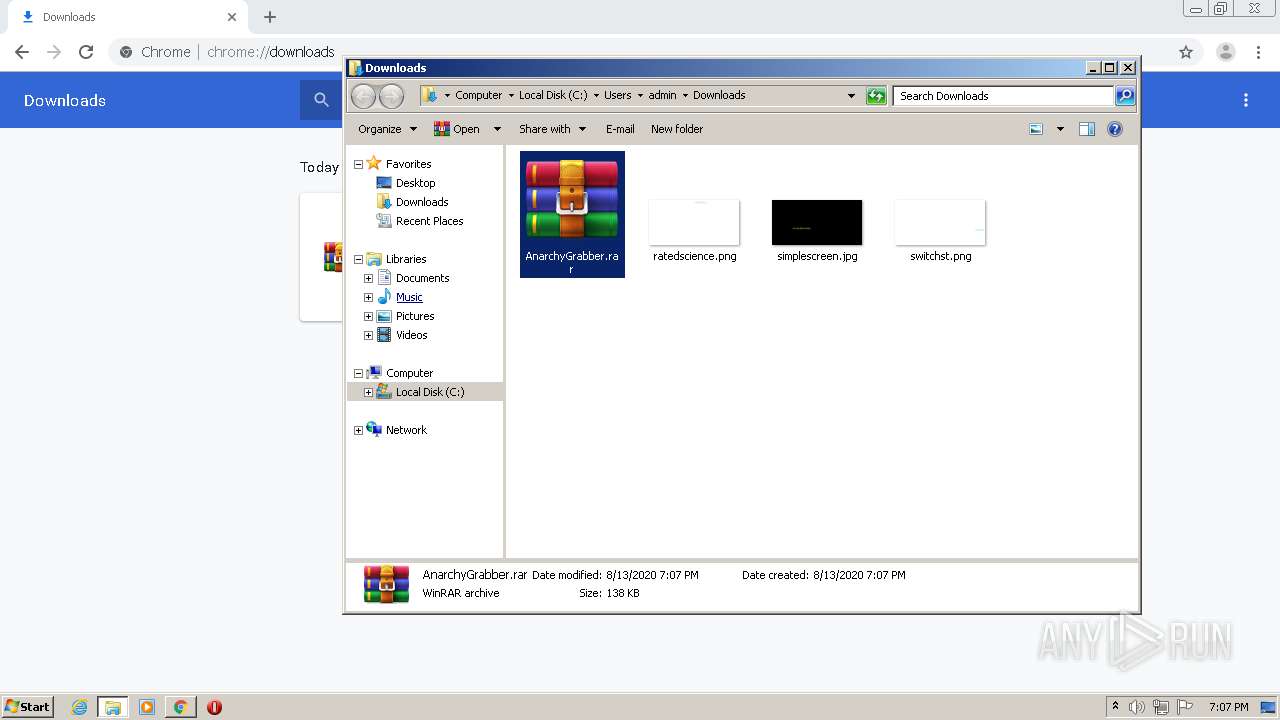Click the search magnifier in Explorer

pyautogui.click(x=1125, y=96)
